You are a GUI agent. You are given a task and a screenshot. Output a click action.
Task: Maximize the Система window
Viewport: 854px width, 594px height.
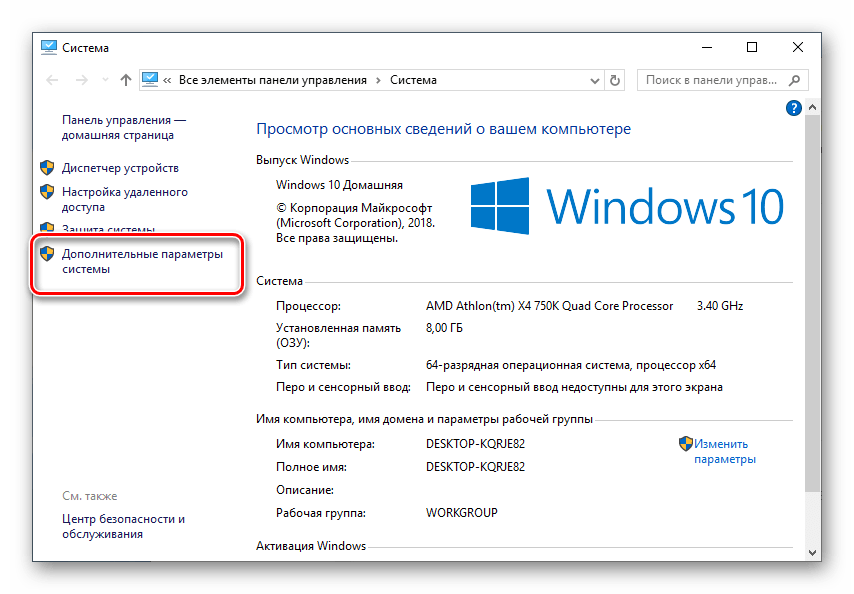(752, 47)
